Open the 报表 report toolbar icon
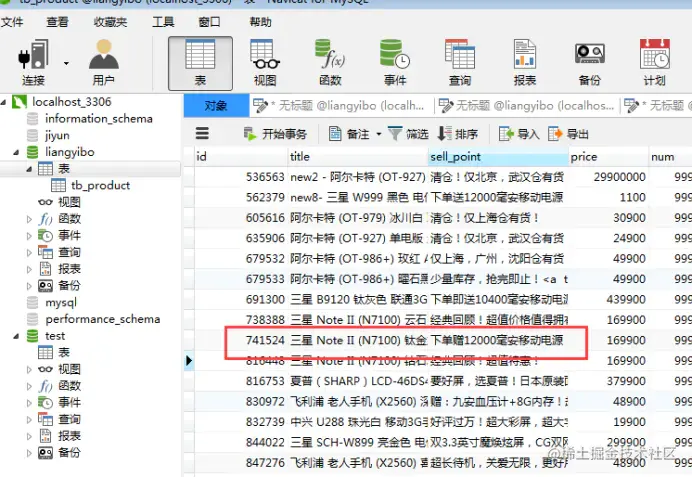692x477 pixels. (x=525, y=63)
